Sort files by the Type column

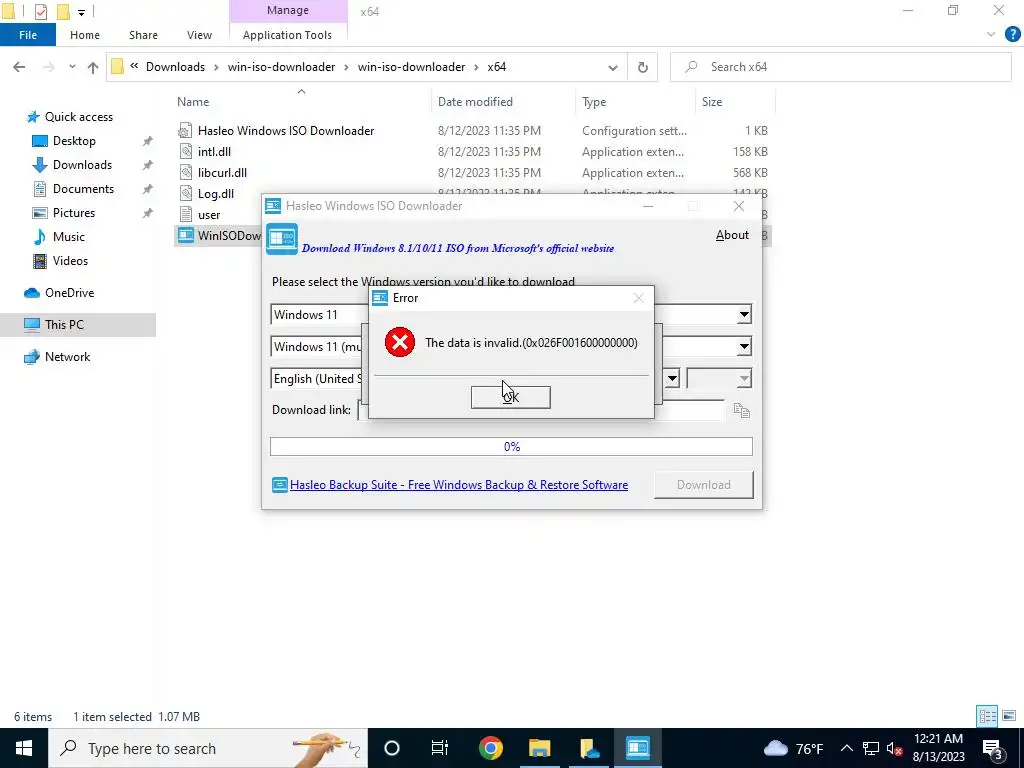click(594, 102)
